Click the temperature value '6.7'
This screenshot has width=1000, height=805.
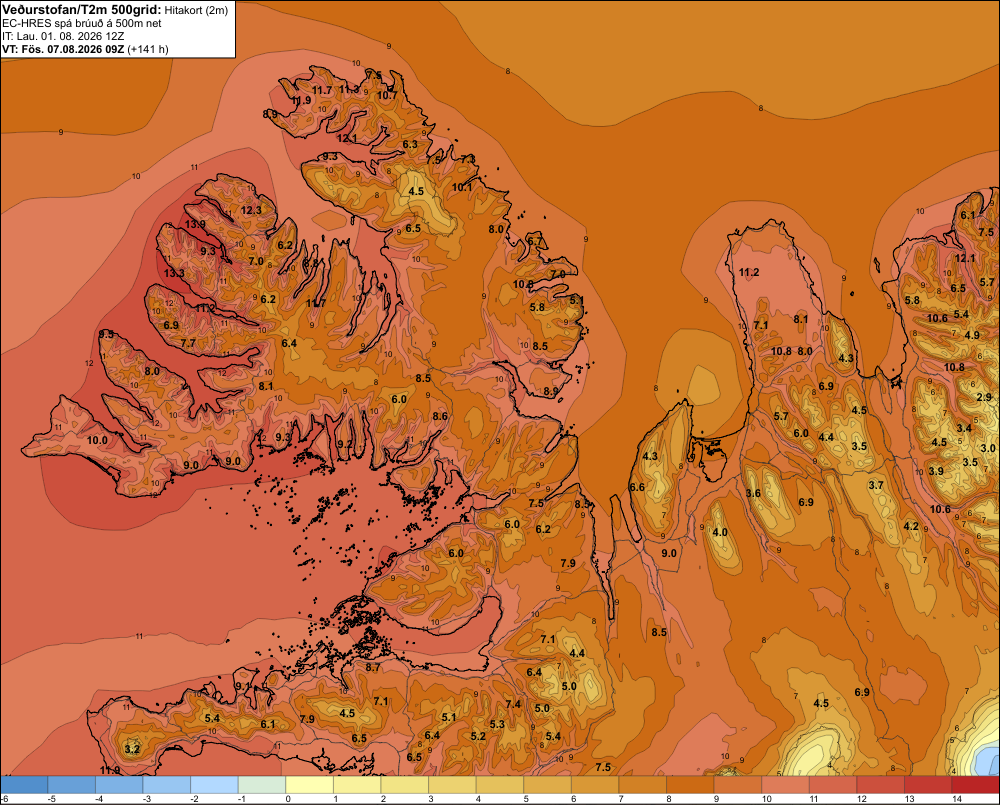tap(535, 241)
